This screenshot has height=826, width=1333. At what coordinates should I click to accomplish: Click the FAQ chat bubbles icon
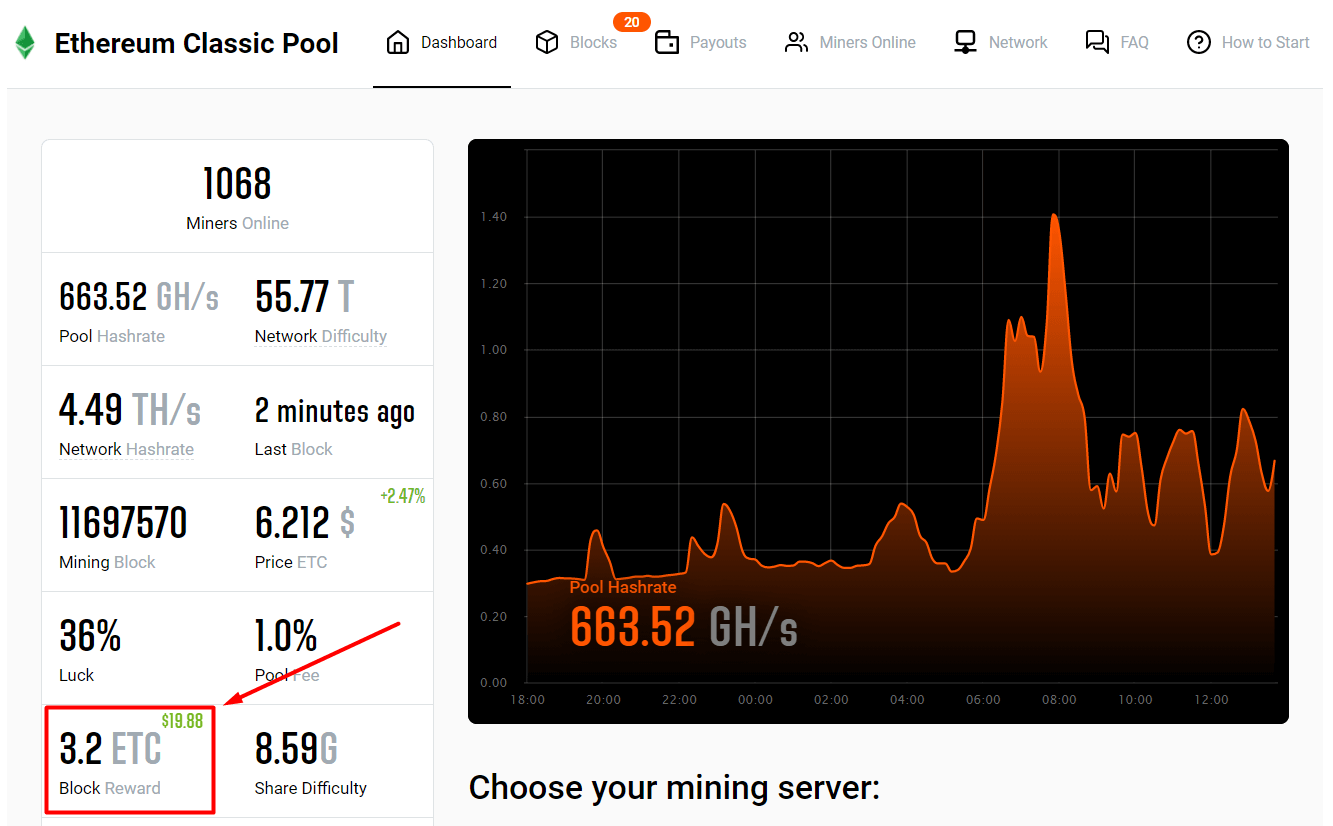[1097, 43]
